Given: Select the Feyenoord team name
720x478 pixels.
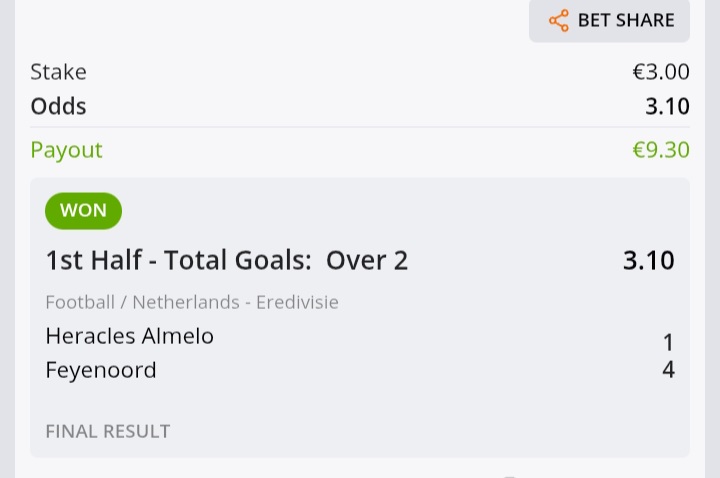Looking at the screenshot, I should pyautogui.click(x=101, y=371).
